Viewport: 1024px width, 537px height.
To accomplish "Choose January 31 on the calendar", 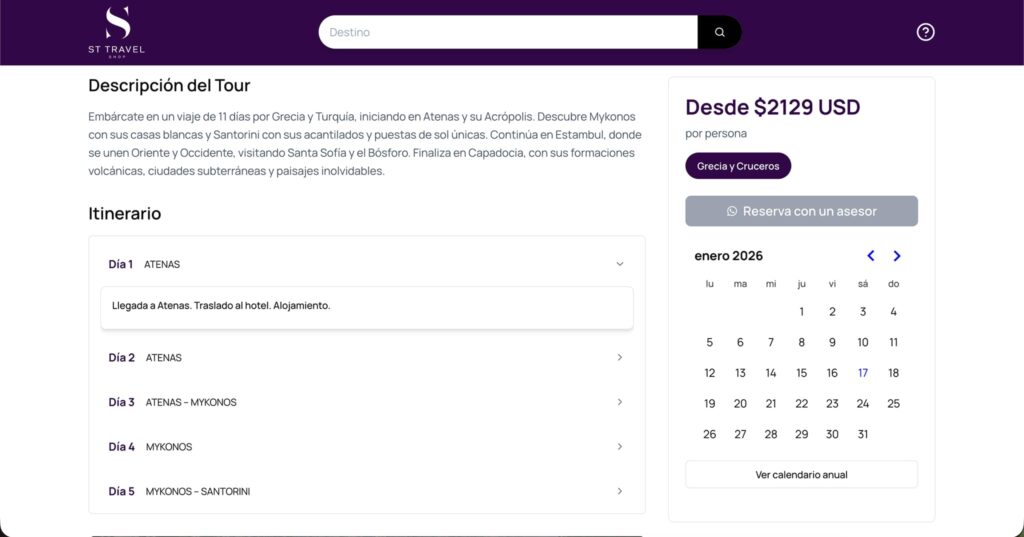I will tap(863, 434).
